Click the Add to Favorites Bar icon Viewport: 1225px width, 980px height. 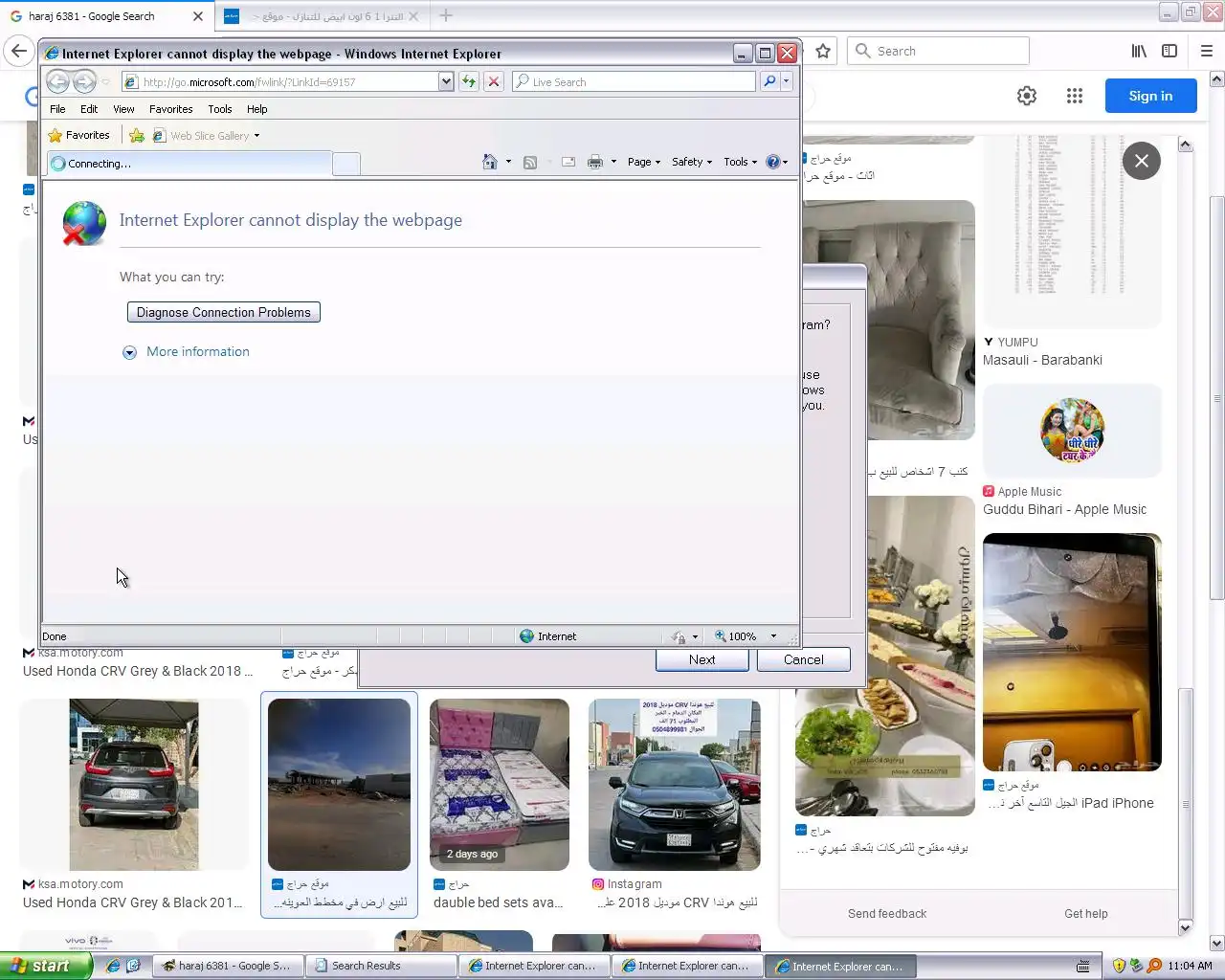pos(137,136)
